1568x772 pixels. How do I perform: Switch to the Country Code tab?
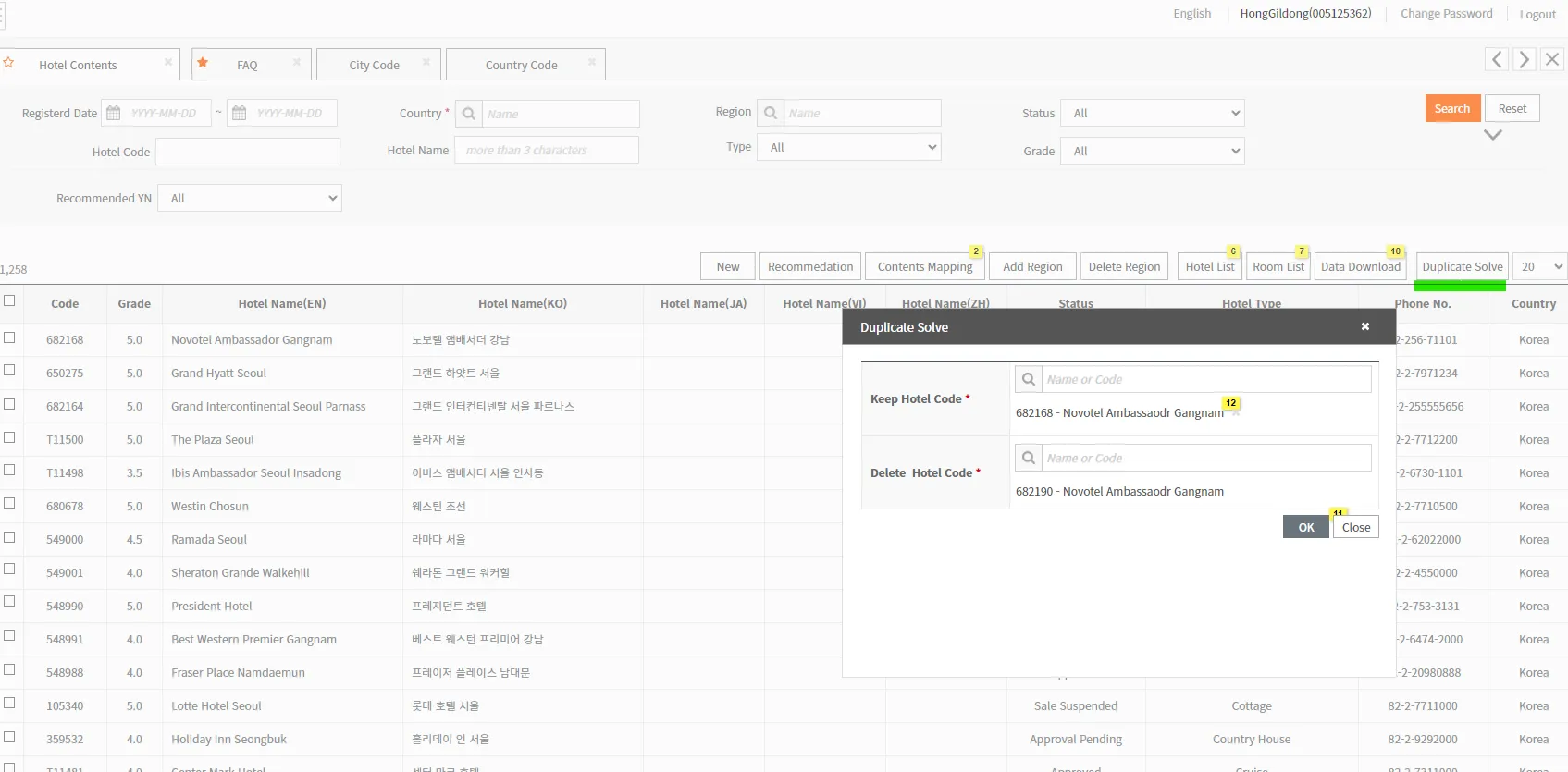tap(521, 65)
